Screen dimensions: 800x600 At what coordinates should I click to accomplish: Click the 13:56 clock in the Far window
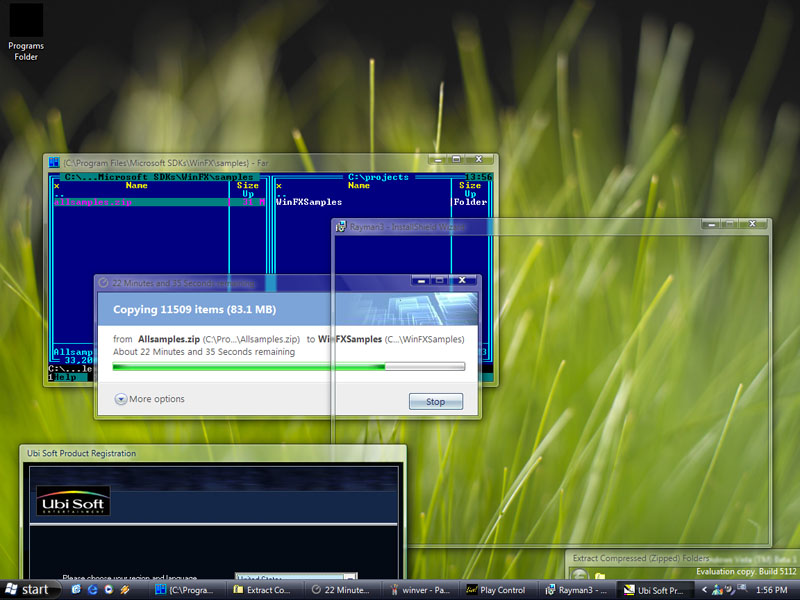coord(479,177)
